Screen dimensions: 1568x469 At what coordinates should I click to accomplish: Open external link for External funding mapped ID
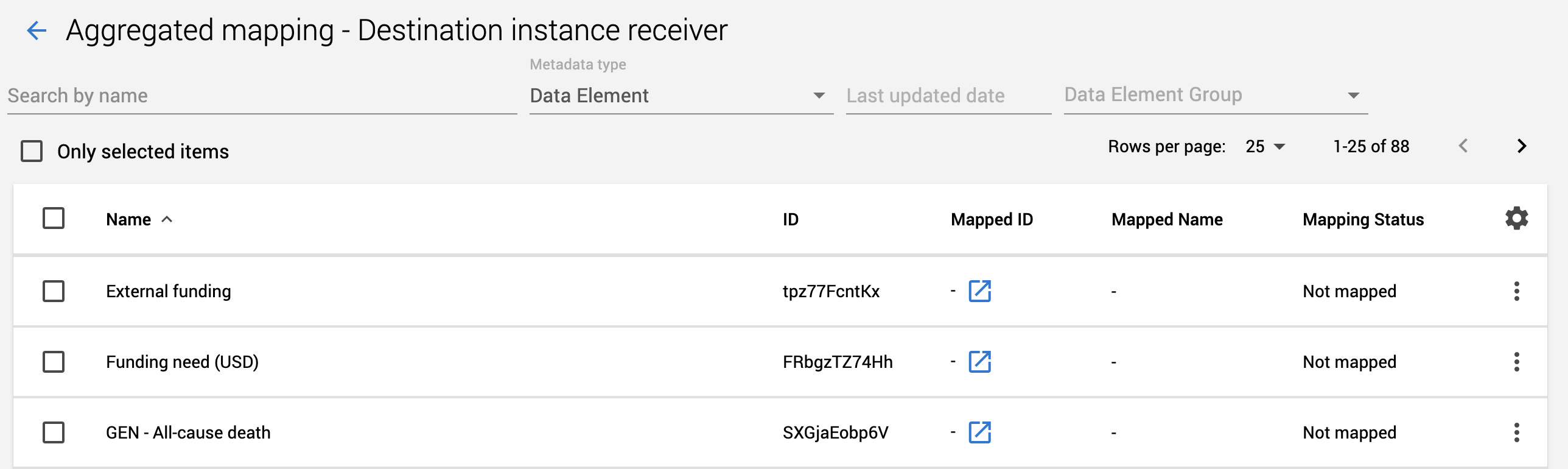(x=981, y=292)
